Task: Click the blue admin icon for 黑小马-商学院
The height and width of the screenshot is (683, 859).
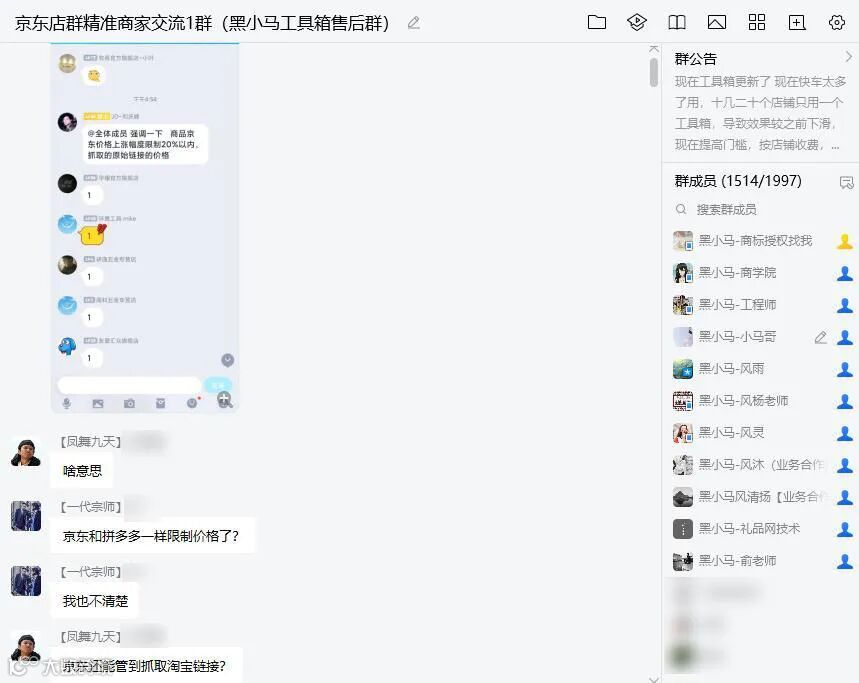Action: click(x=845, y=273)
